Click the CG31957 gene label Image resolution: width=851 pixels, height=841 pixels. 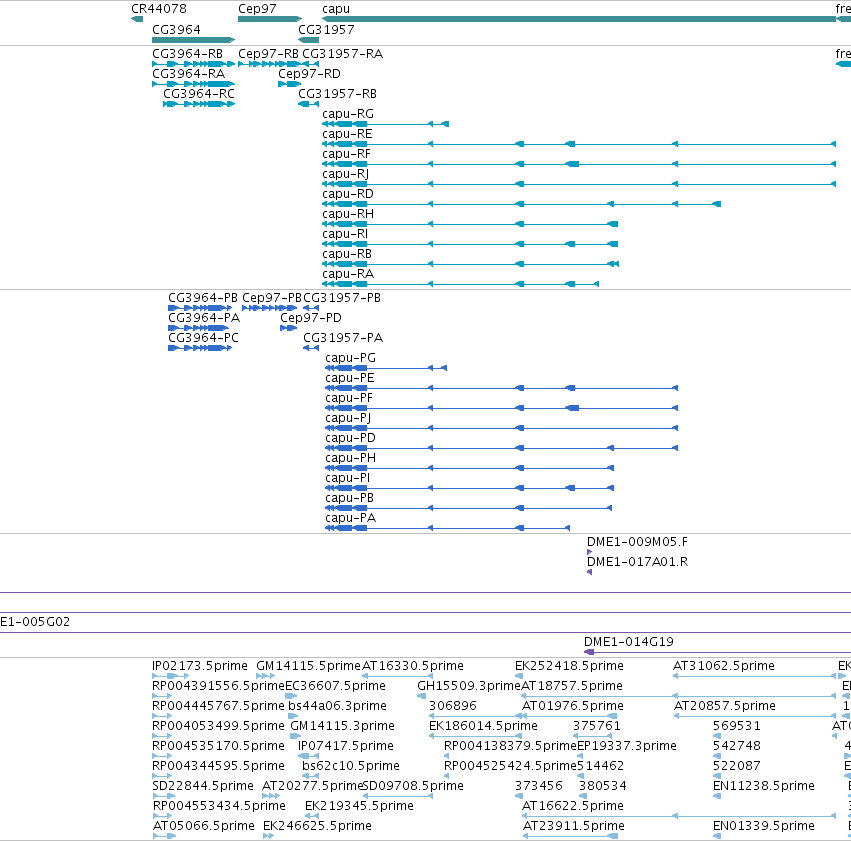(x=326, y=29)
